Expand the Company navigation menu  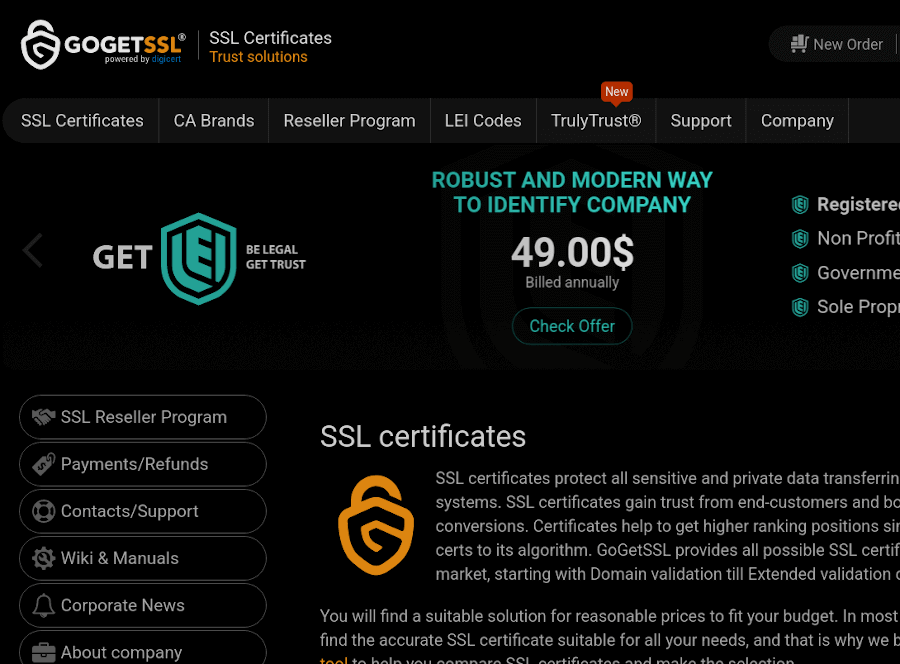[x=797, y=121]
